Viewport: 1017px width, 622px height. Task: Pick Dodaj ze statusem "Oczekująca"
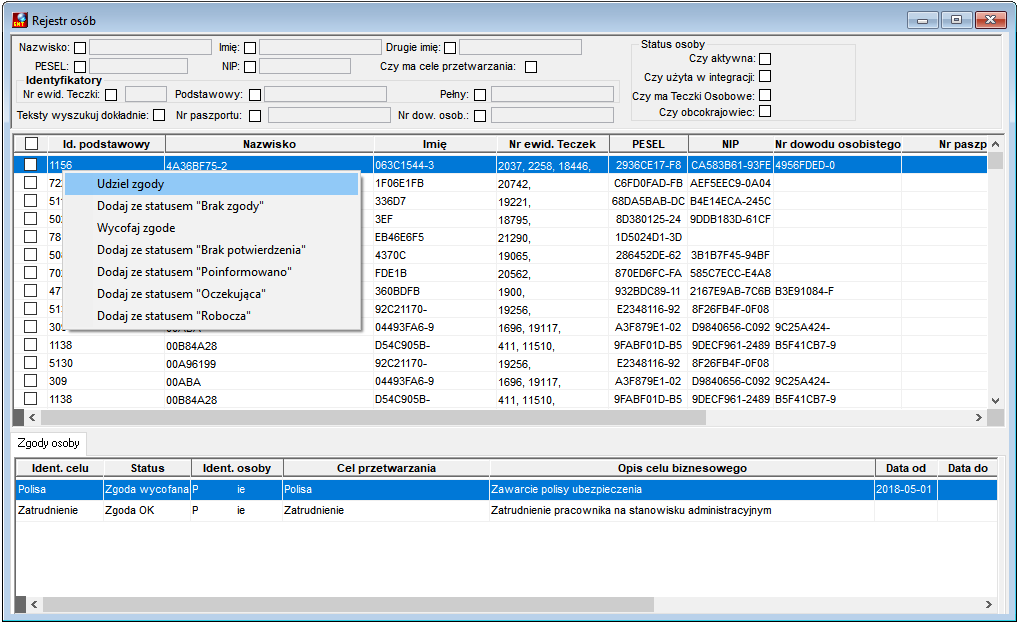tap(211, 294)
